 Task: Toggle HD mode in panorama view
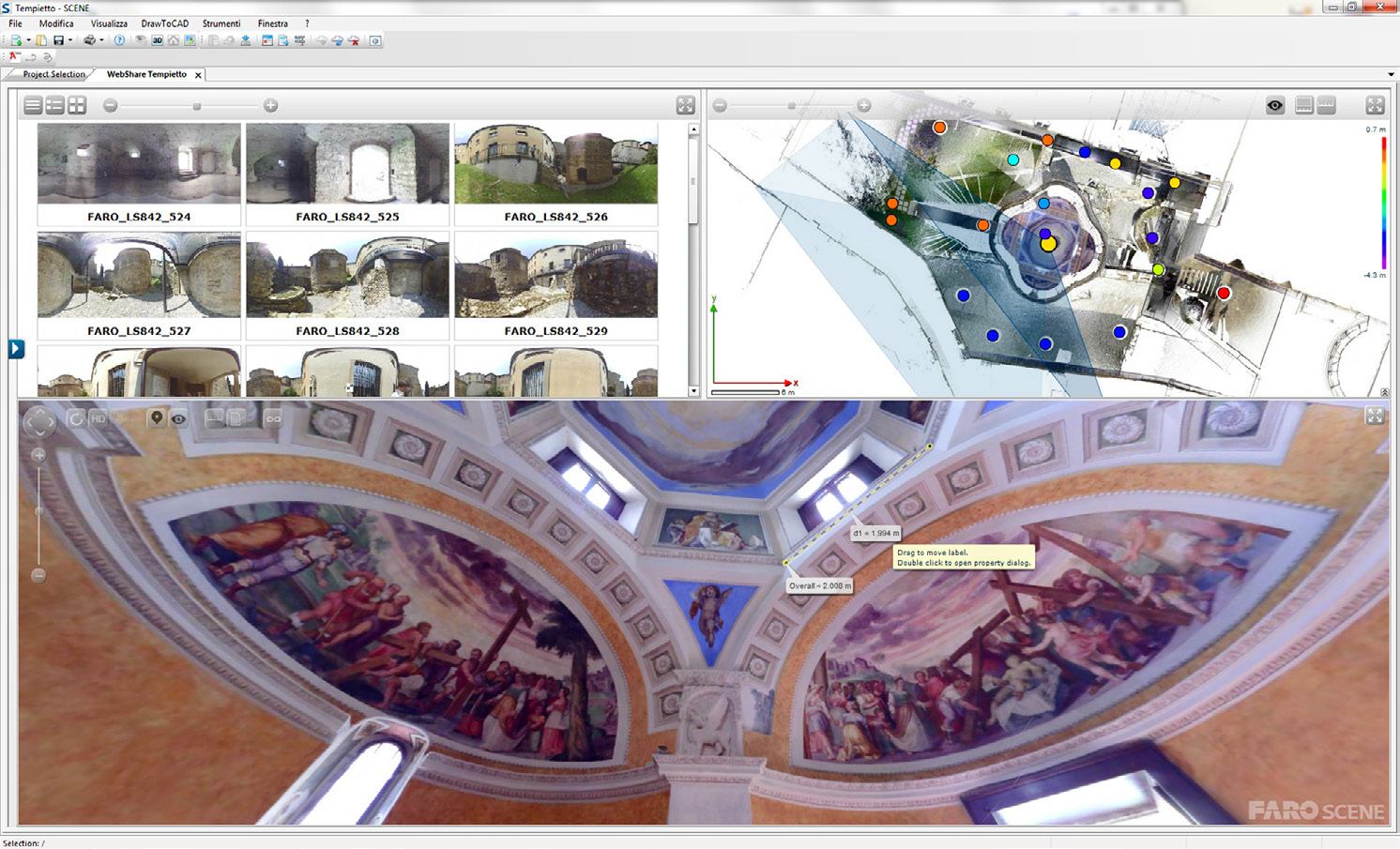[x=98, y=419]
